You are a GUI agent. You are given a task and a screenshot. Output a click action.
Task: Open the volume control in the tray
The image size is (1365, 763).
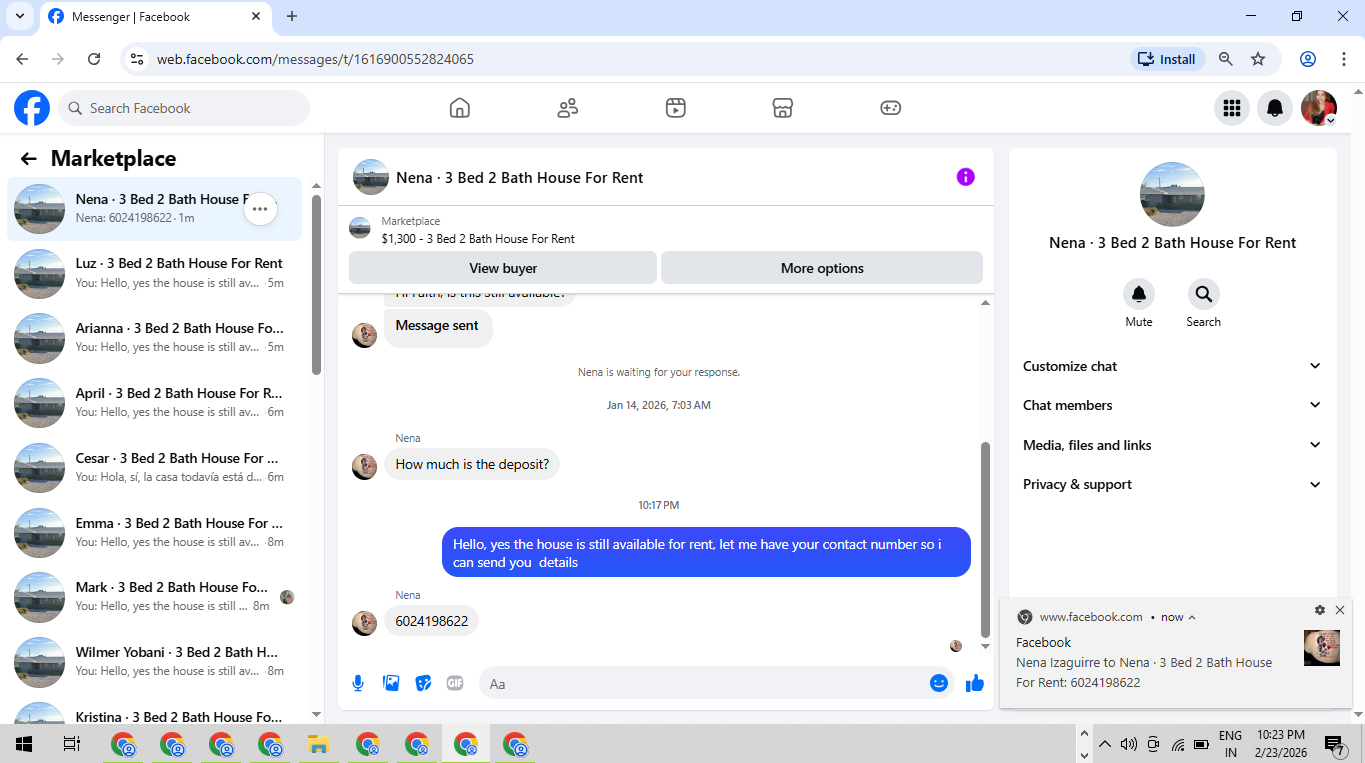pos(1129,744)
